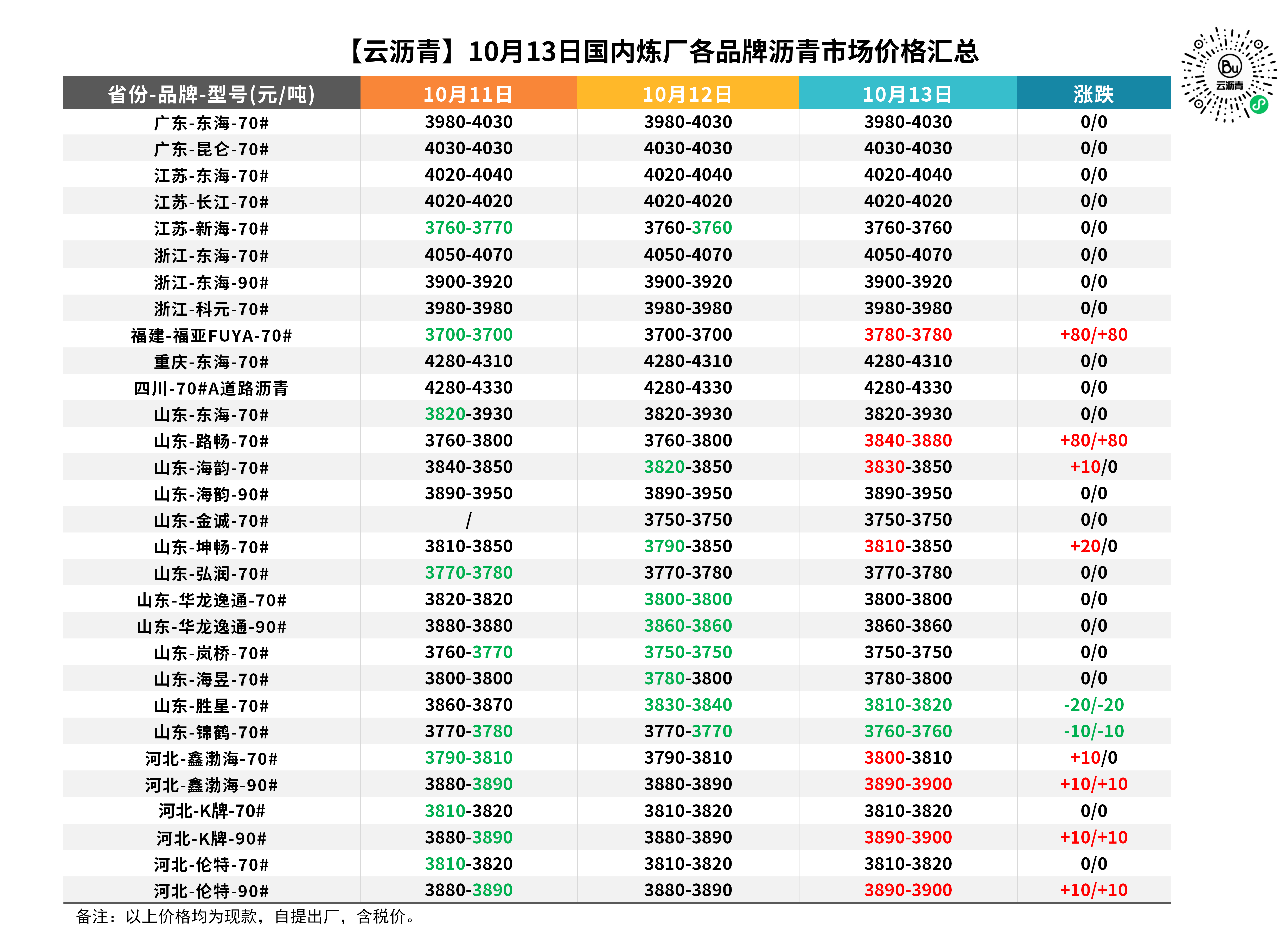1288x939 pixels.
Task: Select row label 山东-华龙逸通-90#
Action: tap(211, 626)
